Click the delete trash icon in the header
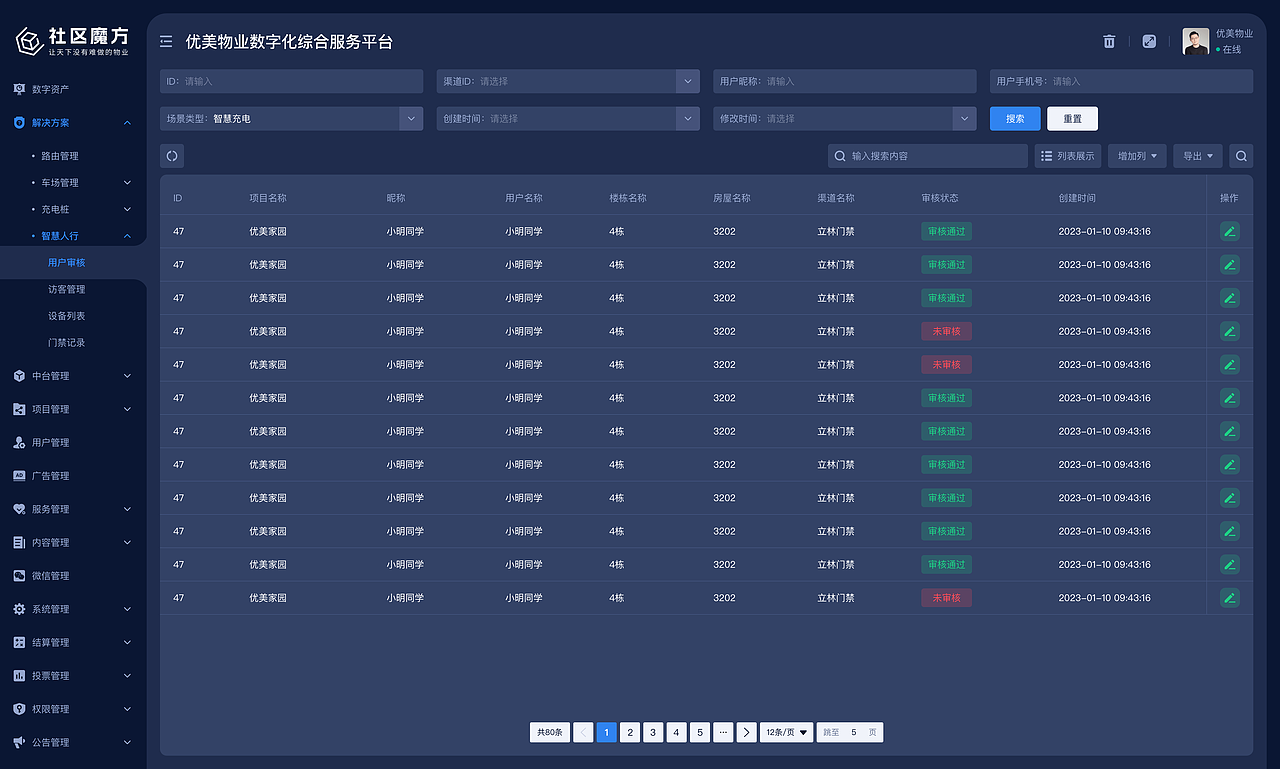 pyautogui.click(x=1108, y=41)
